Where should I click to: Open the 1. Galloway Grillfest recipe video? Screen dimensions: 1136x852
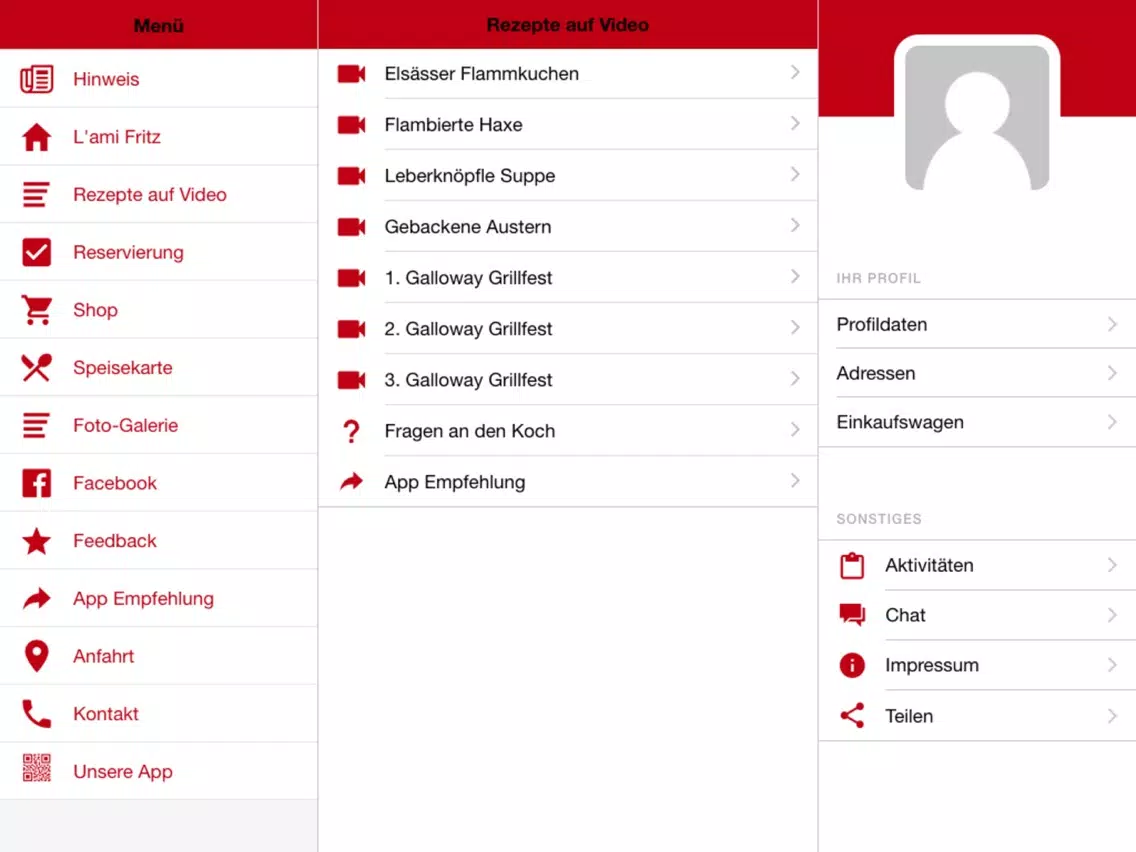click(x=568, y=277)
